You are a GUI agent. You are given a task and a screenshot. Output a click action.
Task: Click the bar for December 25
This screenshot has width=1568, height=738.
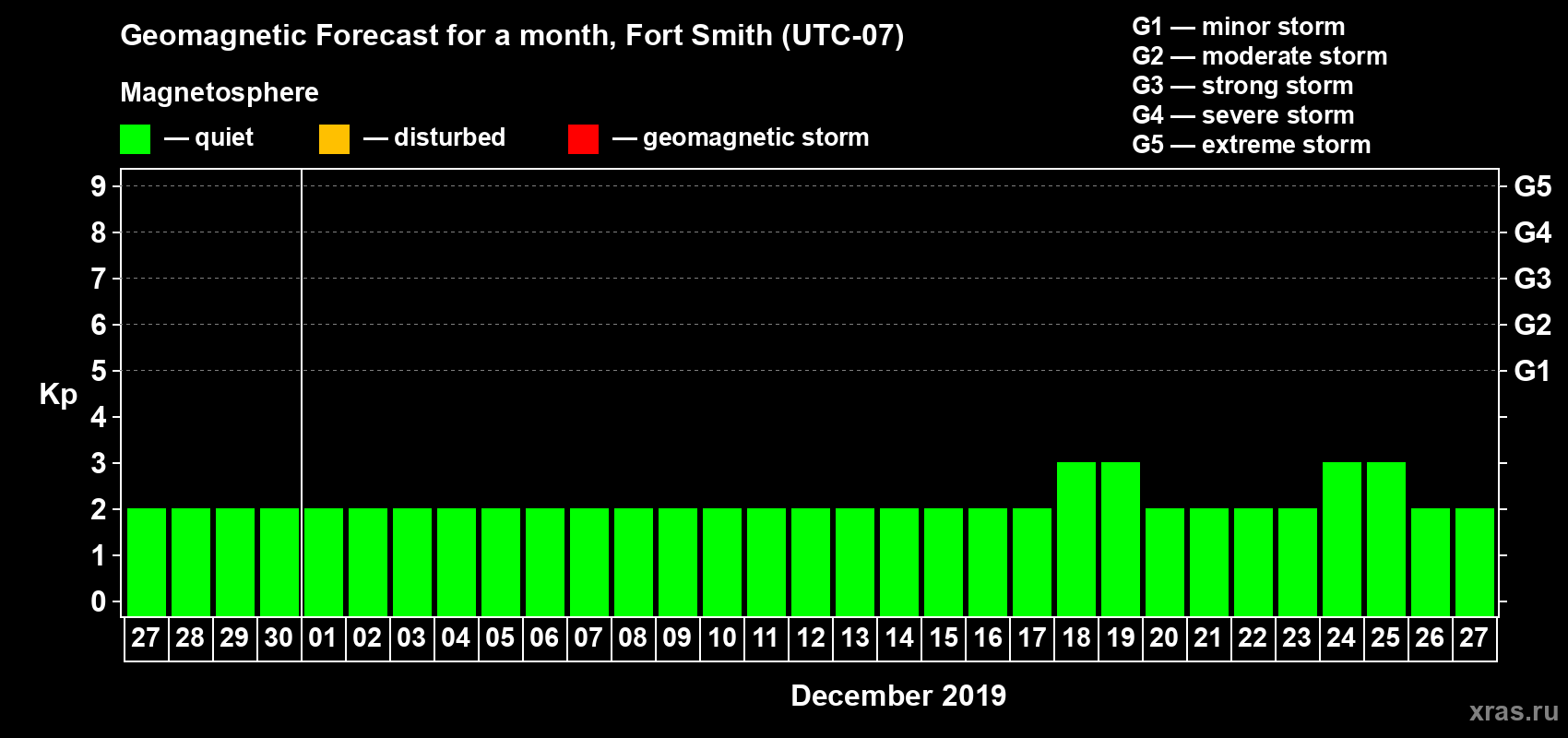(1386, 539)
